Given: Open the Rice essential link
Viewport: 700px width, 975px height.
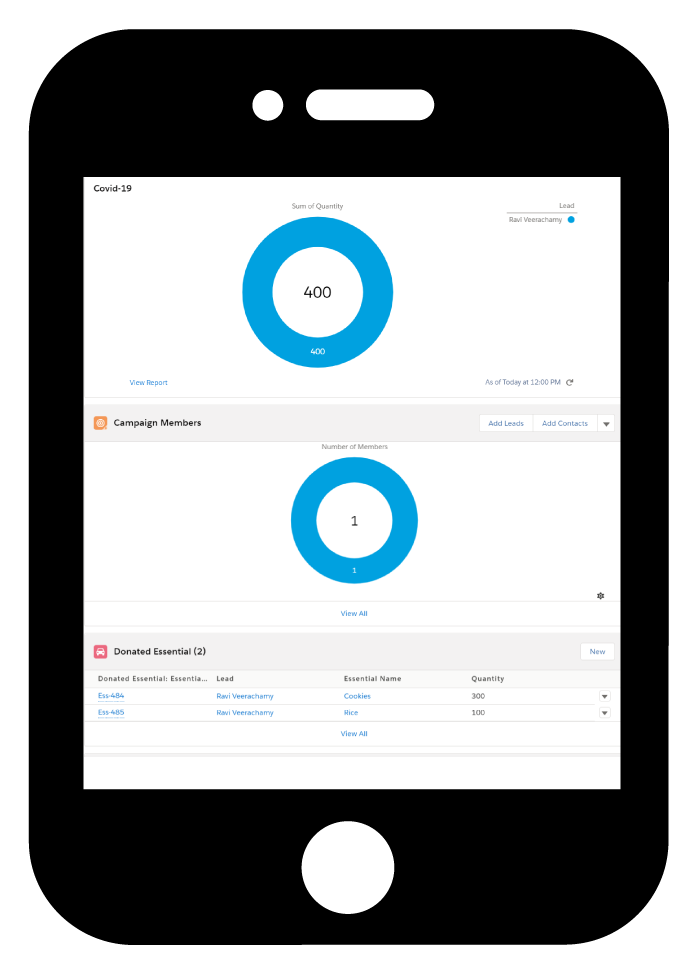Looking at the screenshot, I should point(351,713).
